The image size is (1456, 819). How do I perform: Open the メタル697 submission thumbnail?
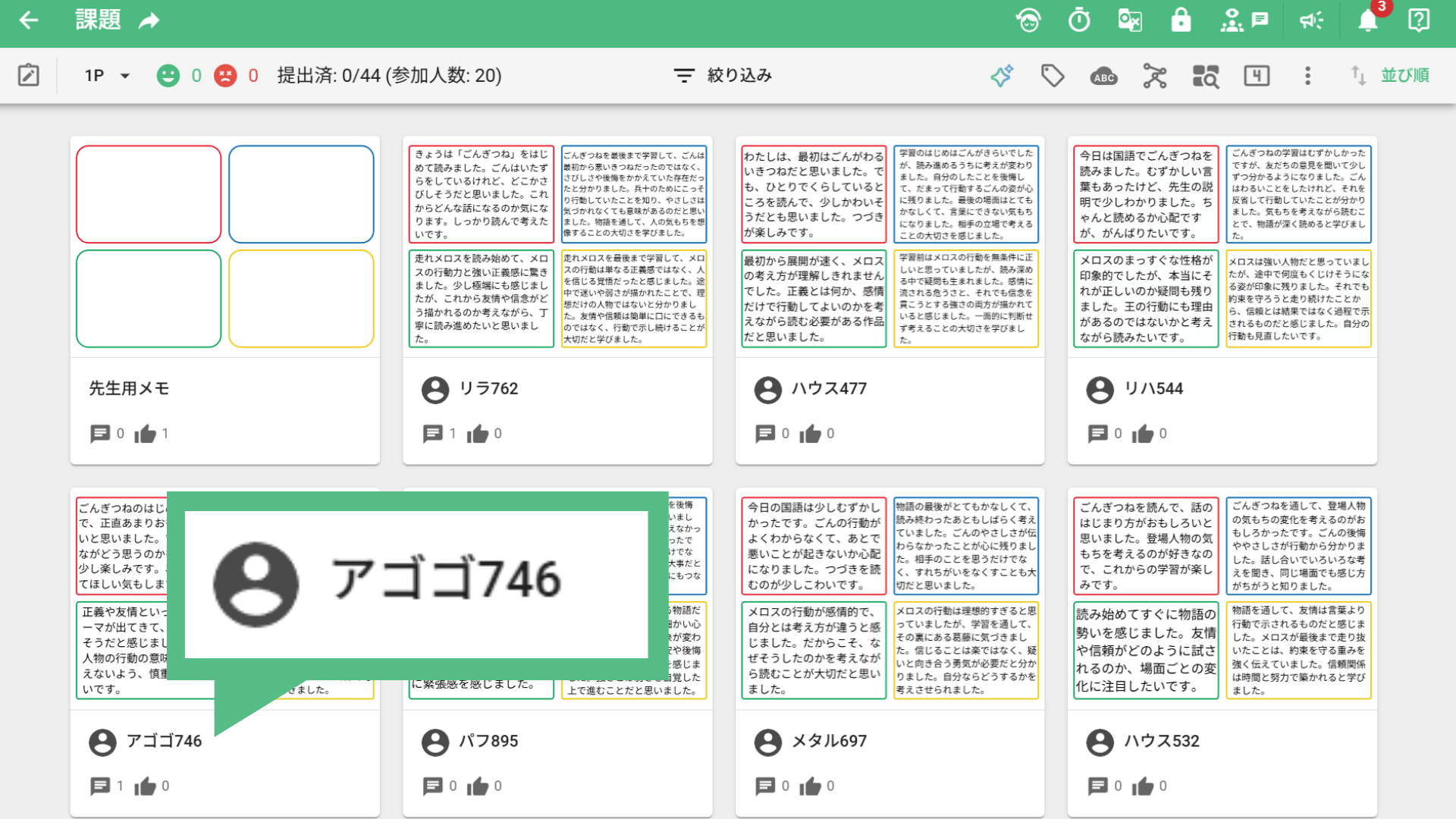pos(890,598)
